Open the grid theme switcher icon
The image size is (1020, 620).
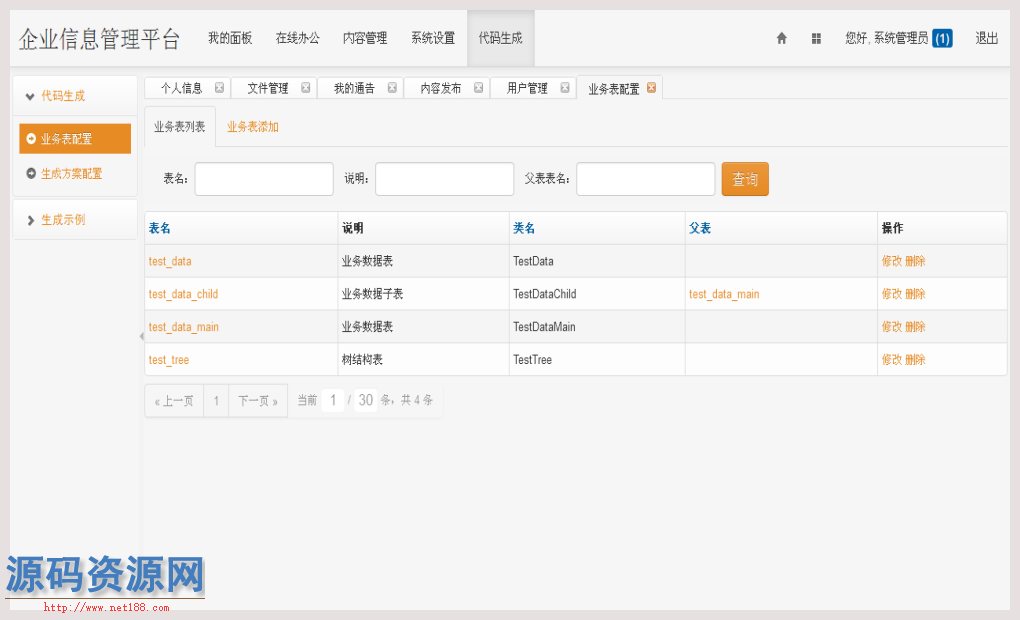816,38
